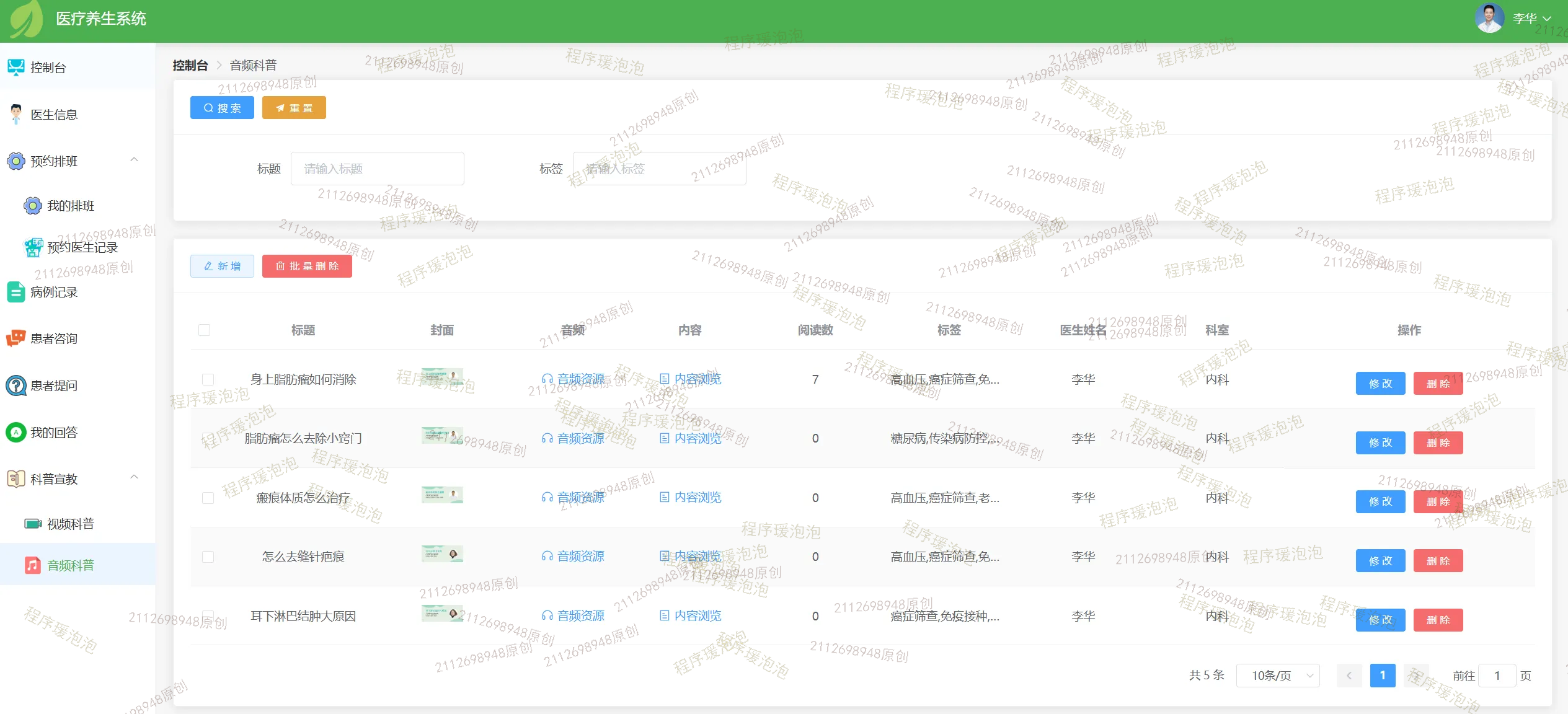Click the 音频科普 music note icon
1568x714 pixels.
[33, 565]
